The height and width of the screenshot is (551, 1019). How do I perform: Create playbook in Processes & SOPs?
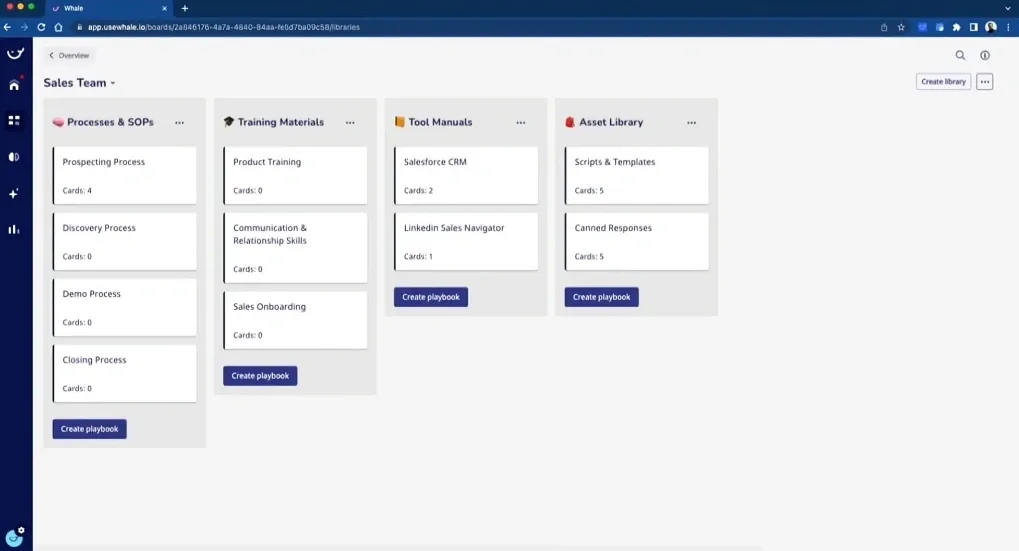coord(90,429)
